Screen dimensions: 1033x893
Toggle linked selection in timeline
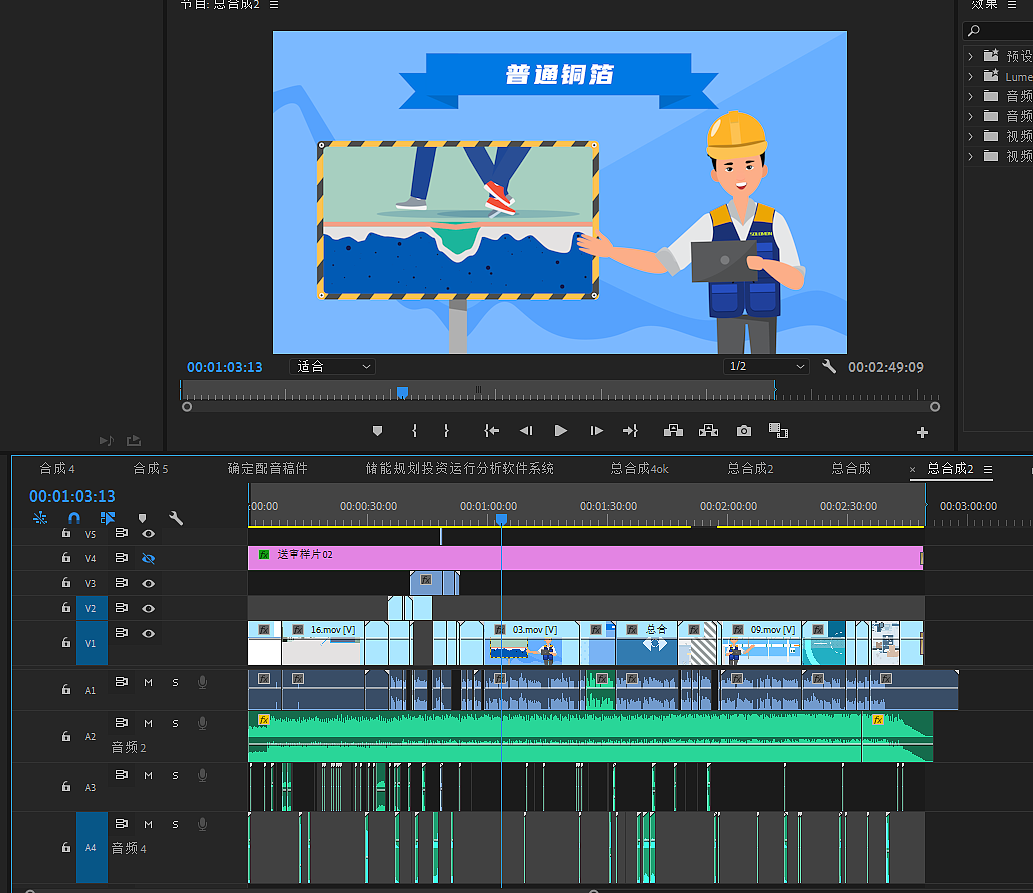point(108,518)
